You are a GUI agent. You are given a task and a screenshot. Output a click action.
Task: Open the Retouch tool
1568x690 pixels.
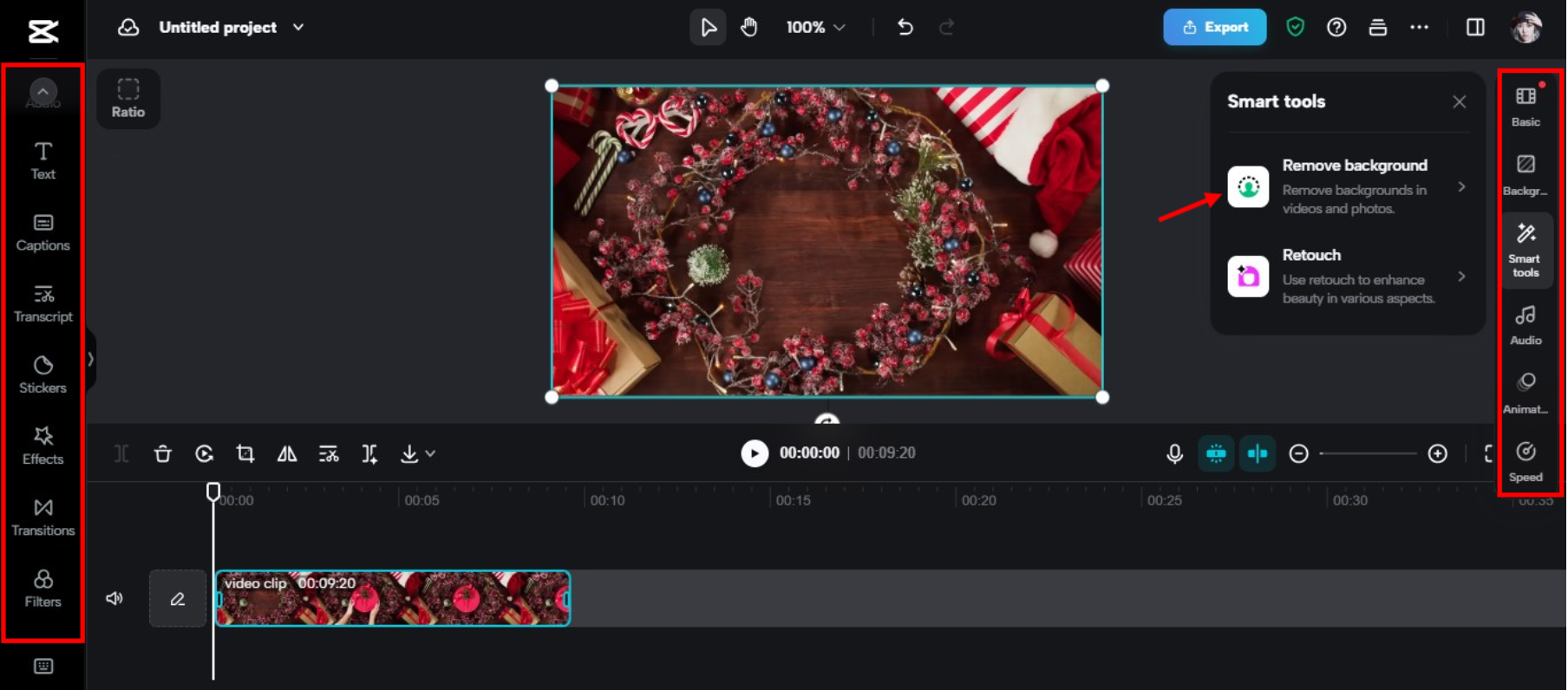1348,277
